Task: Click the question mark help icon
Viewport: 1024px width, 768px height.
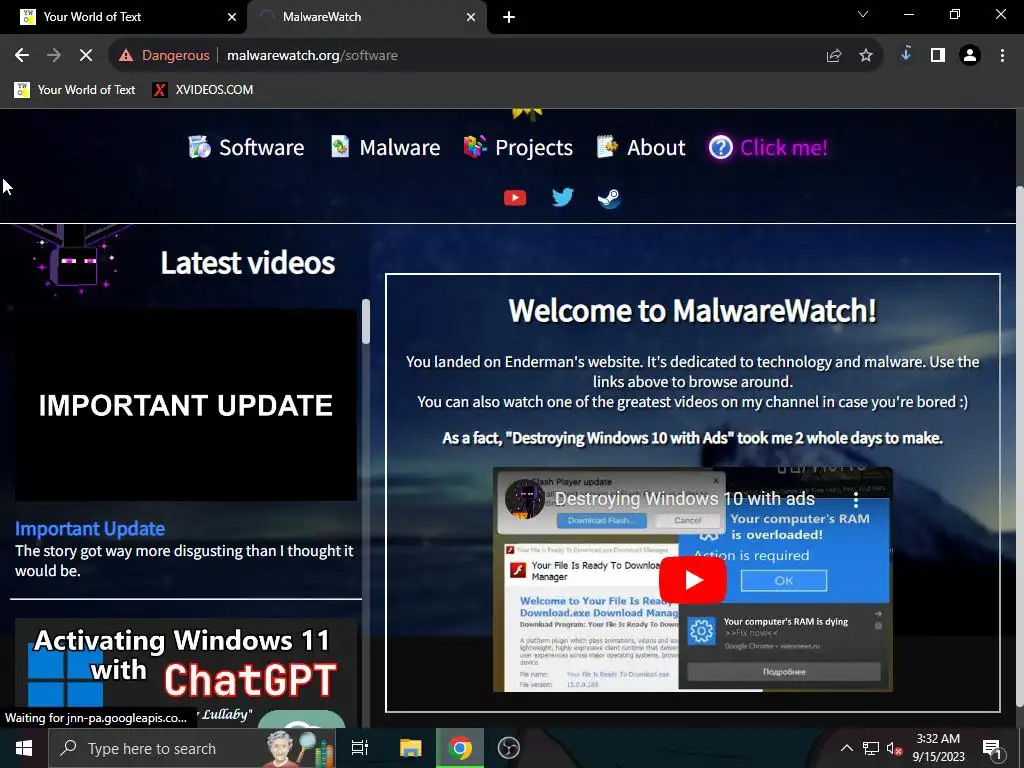Action: point(720,148)
